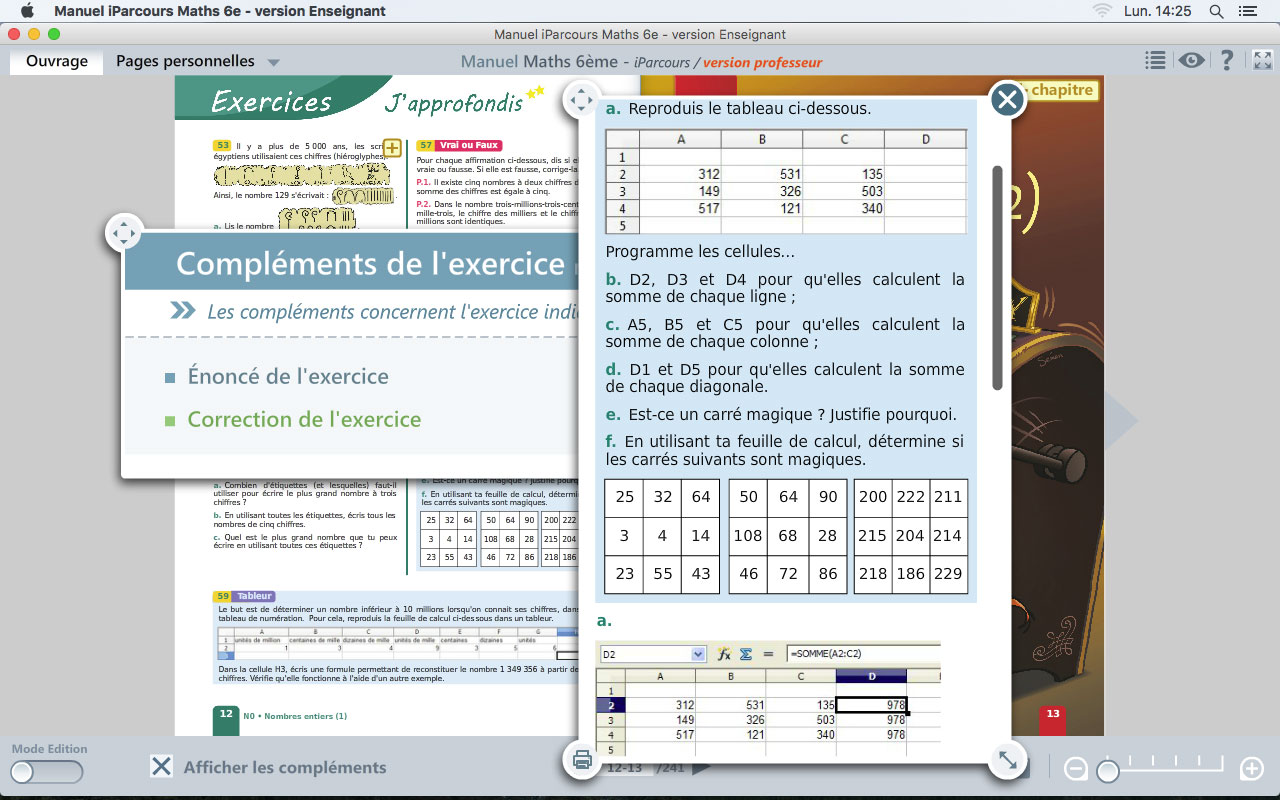Click cell 25 in first magic square
Viewport: 1280px width, 800px height.
[625, 497]
